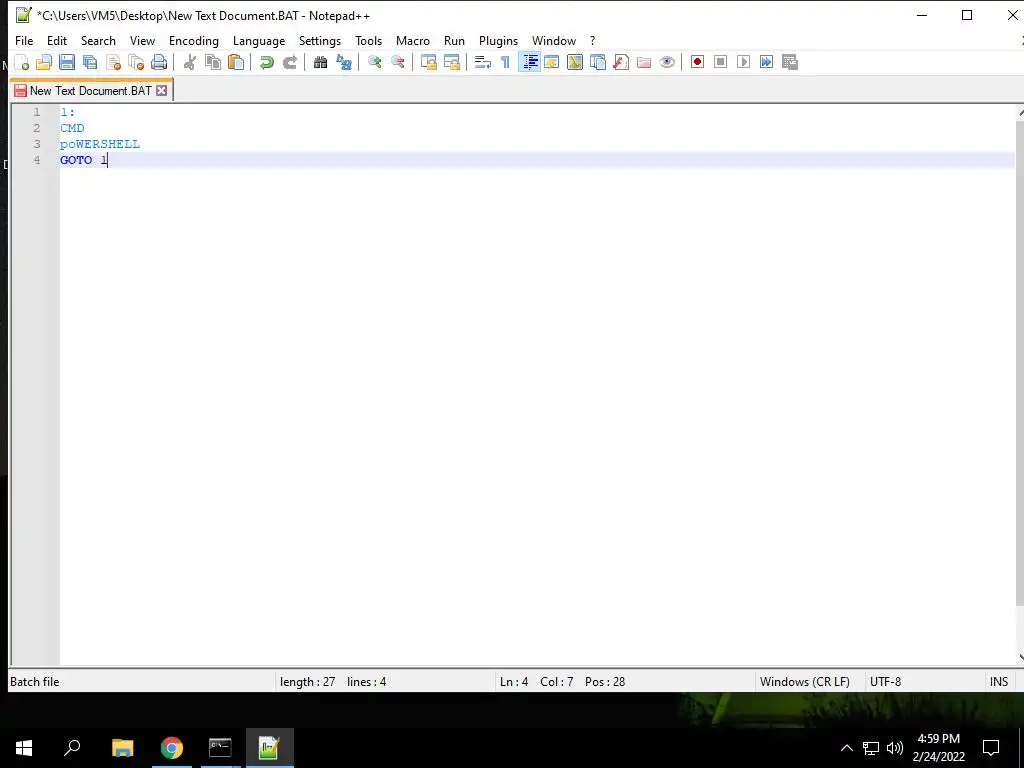Click the GOTO keyword on line 4
The width and height of the screenshot is (1024, 768).
[x=76, y=160]
